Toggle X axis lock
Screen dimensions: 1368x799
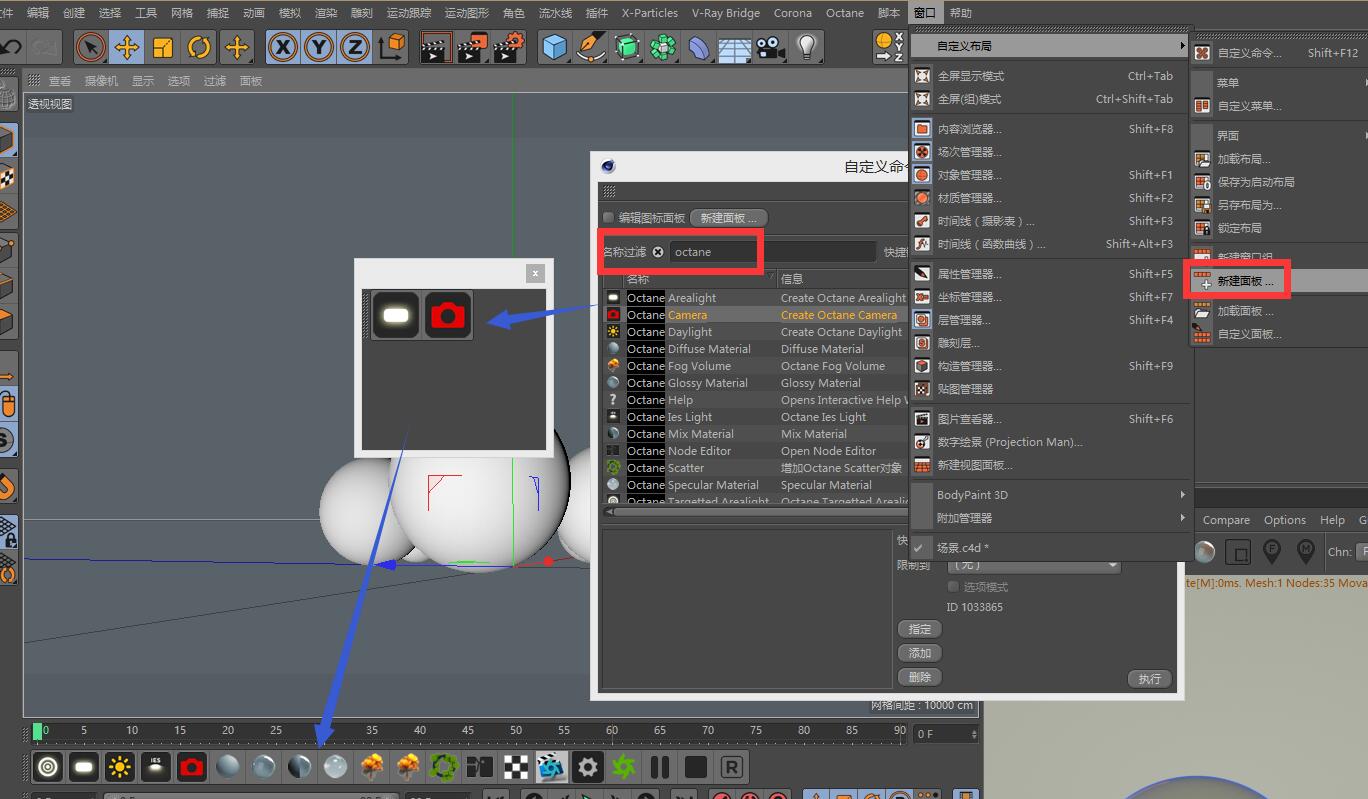click(x=283, y=47)
